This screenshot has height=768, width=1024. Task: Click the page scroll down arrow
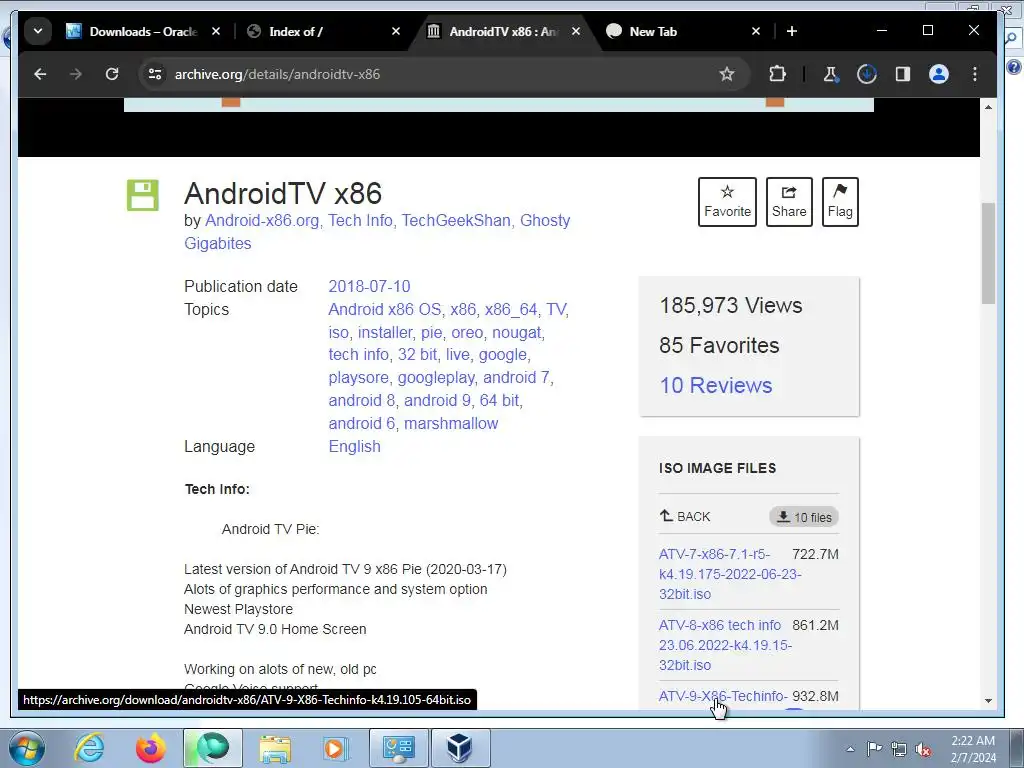click(x=988, y=701)
